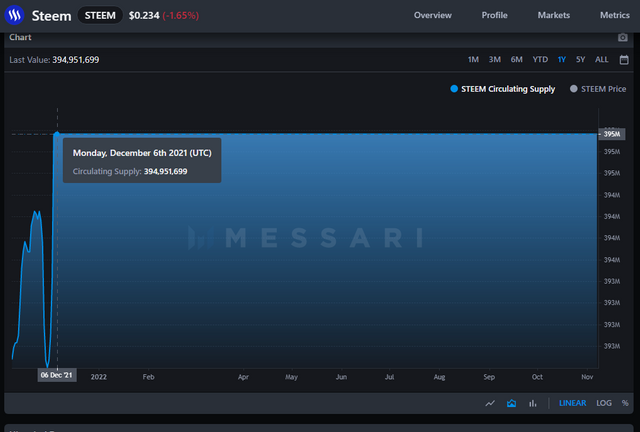Set chart scale to LOG

[x=604, y=403]
